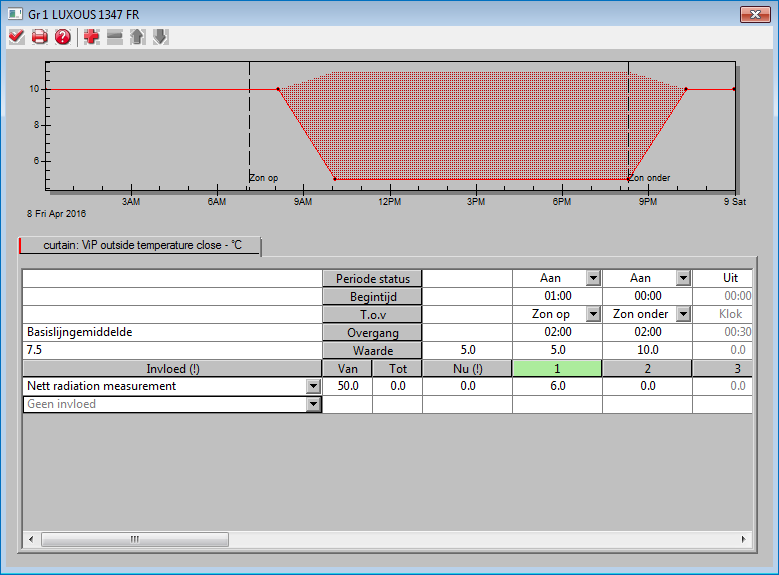This screenshot has width=779, height=575.
Task: Click the red checkmark confirm icon
Action: pos(16,37)
